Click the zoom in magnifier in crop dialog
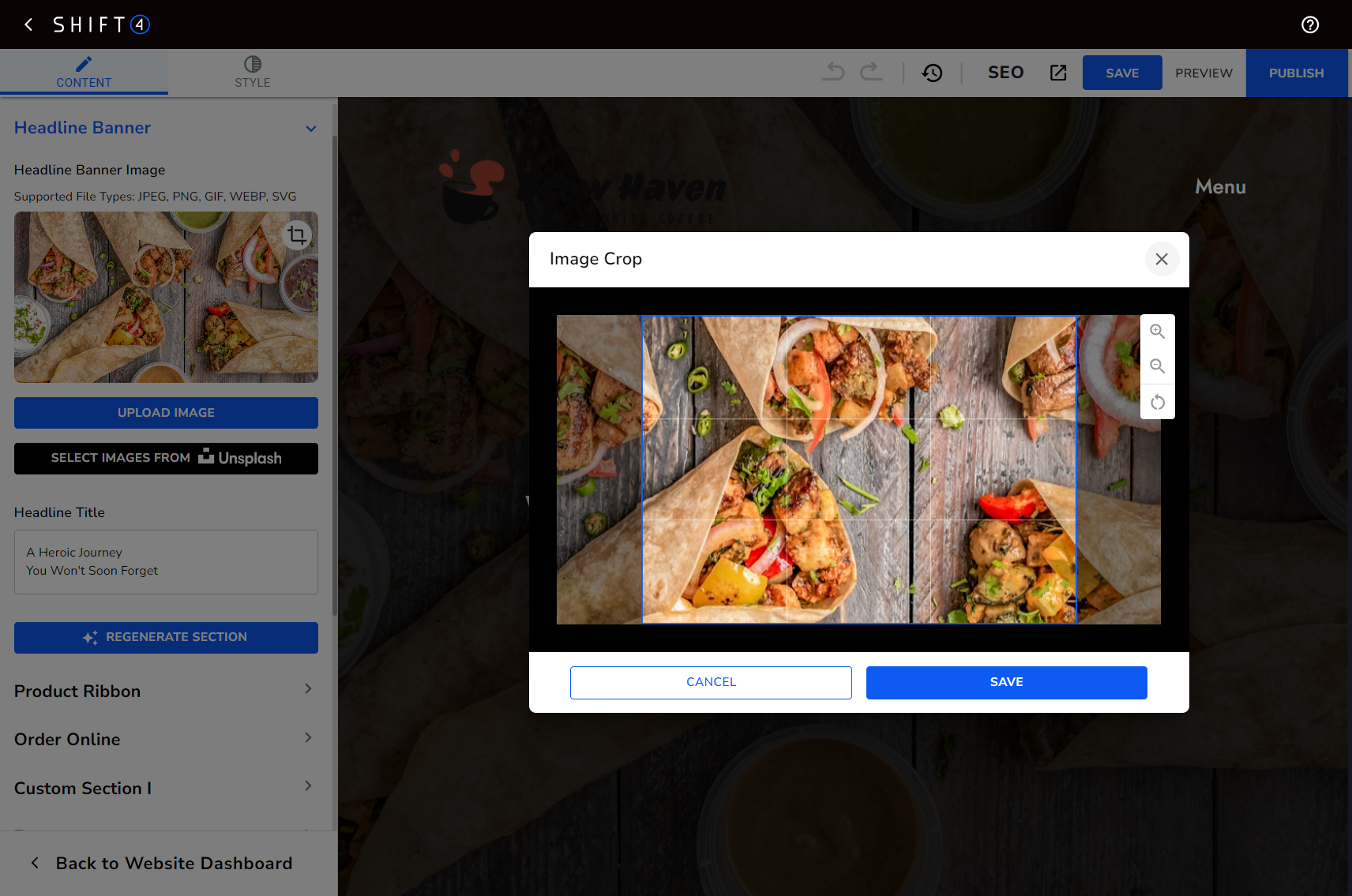This screenshot has width=1352, height=896. [x=1157, y=332]
